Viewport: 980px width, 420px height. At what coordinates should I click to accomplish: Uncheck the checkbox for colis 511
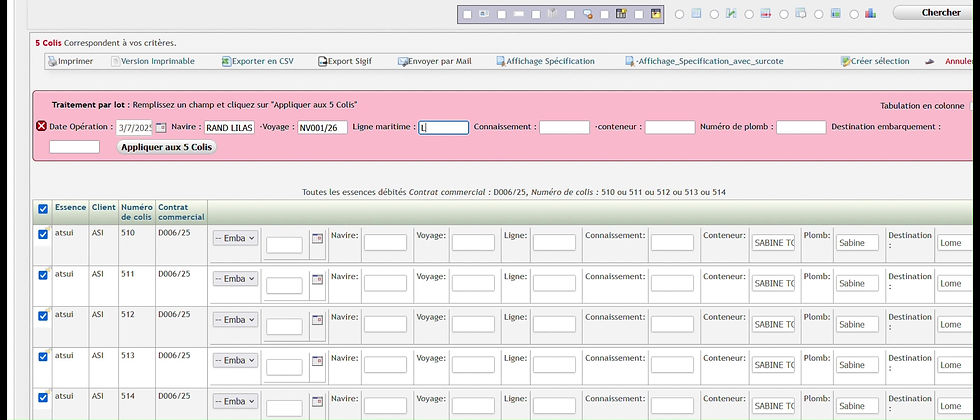(43, 275)
